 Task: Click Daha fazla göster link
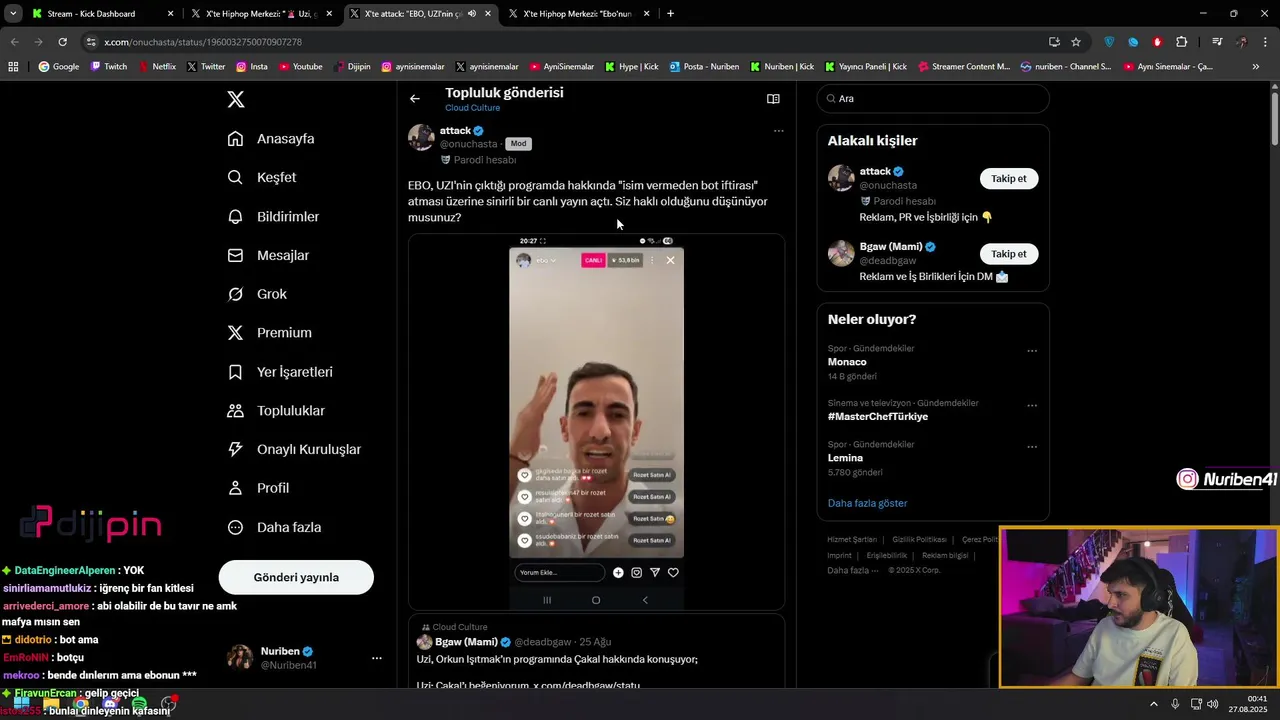pyautogui.click(x=867, y=503)
